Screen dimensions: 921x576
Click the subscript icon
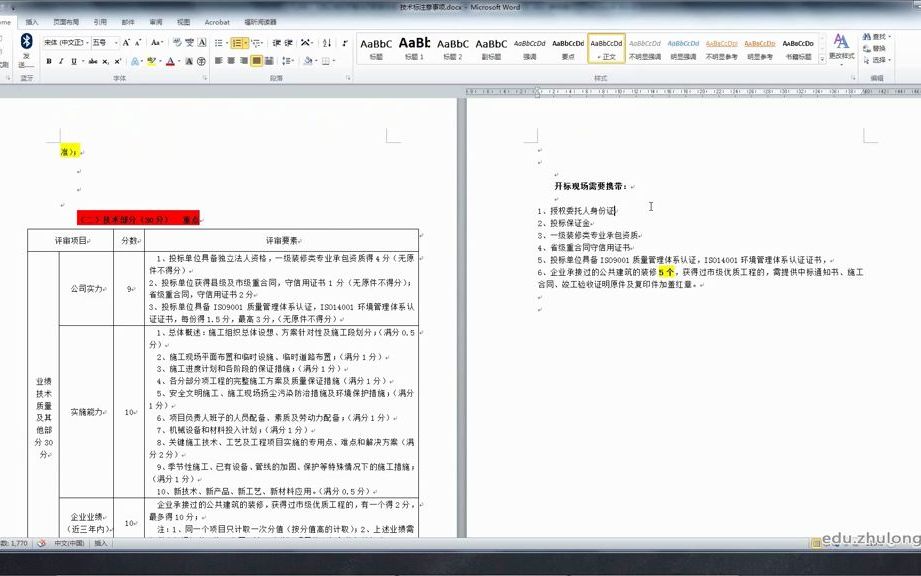[106, 61]
